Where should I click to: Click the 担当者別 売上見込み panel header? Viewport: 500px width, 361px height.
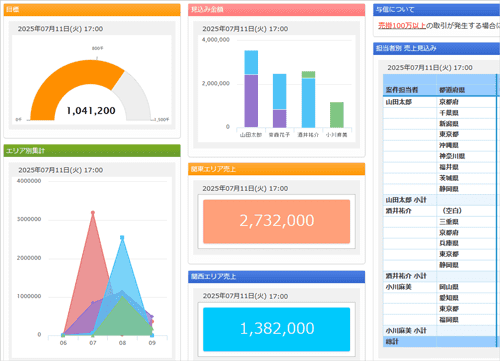436,48
